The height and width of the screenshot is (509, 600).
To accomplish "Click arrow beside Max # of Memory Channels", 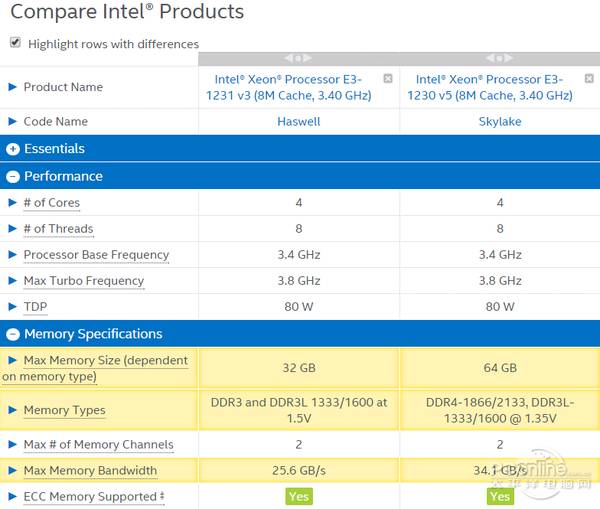I will [x=13, y=444].
